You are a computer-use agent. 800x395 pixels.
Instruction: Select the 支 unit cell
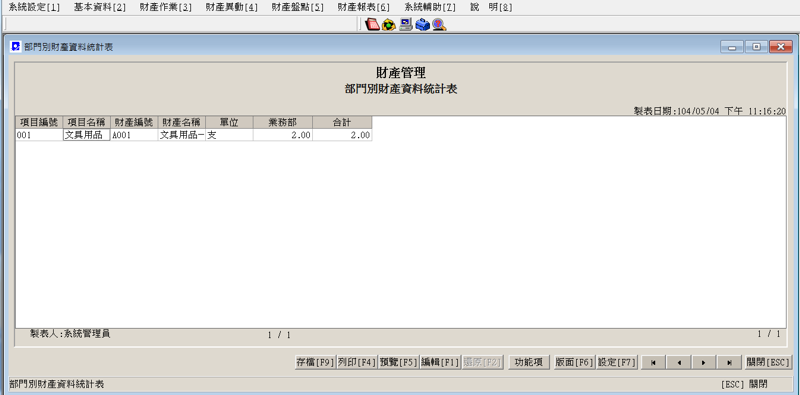point(229,135)
